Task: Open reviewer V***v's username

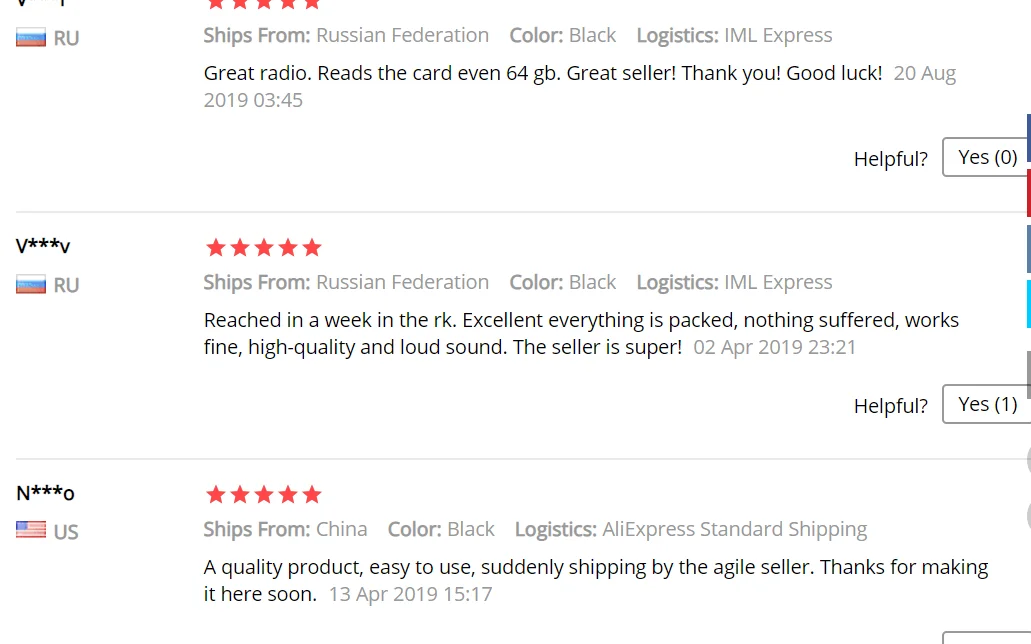Action: 43,246
